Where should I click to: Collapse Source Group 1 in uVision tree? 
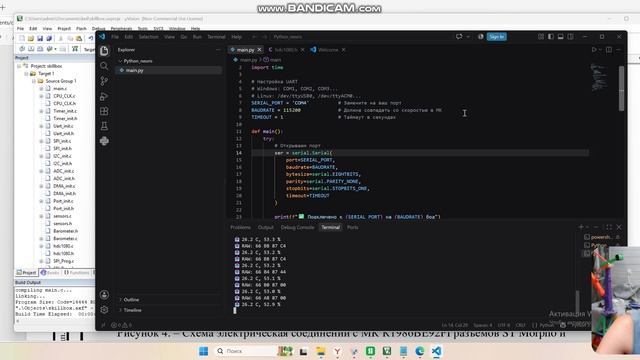(x=33, y=81)
